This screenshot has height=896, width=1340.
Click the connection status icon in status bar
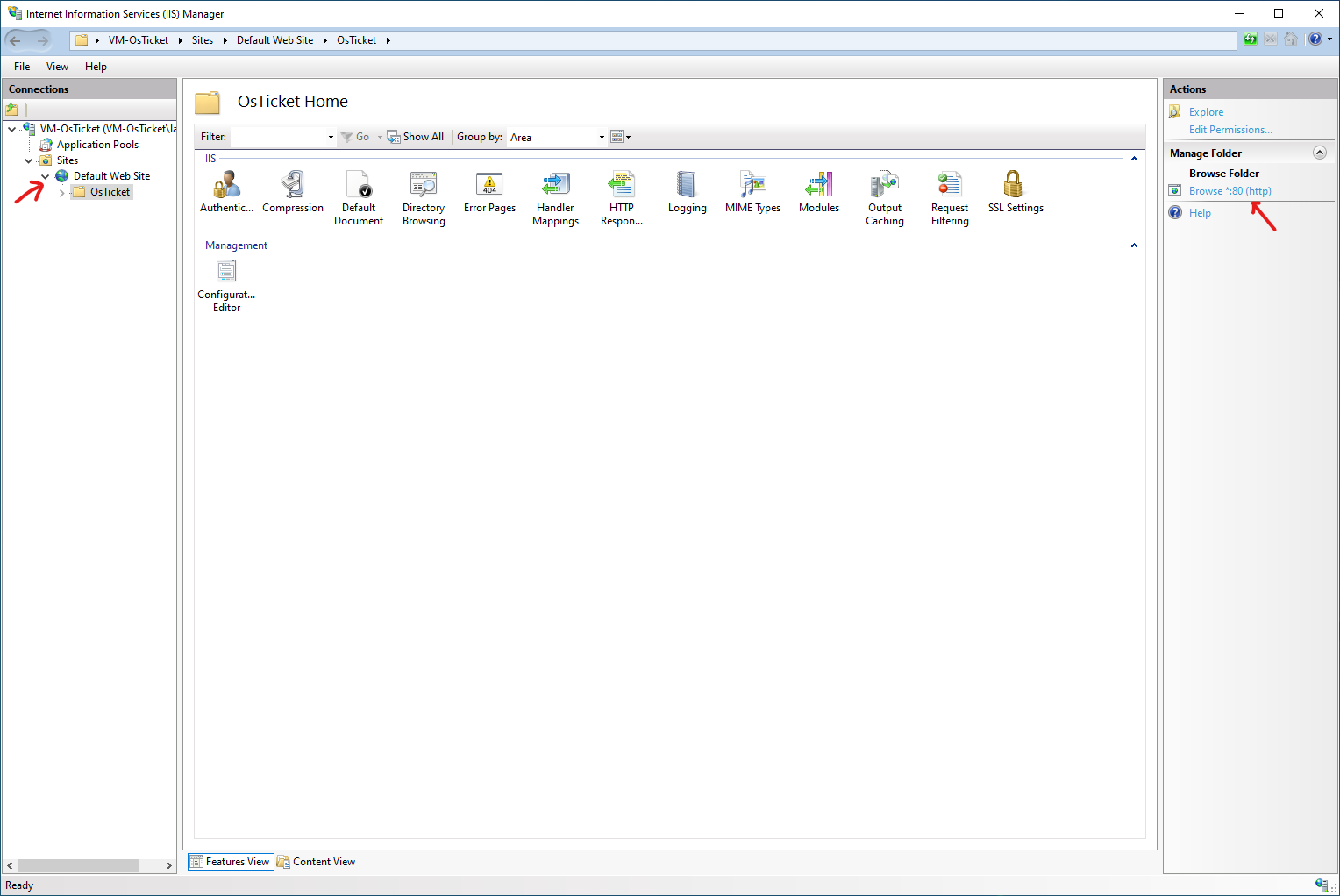click(x=1321, y=885)
